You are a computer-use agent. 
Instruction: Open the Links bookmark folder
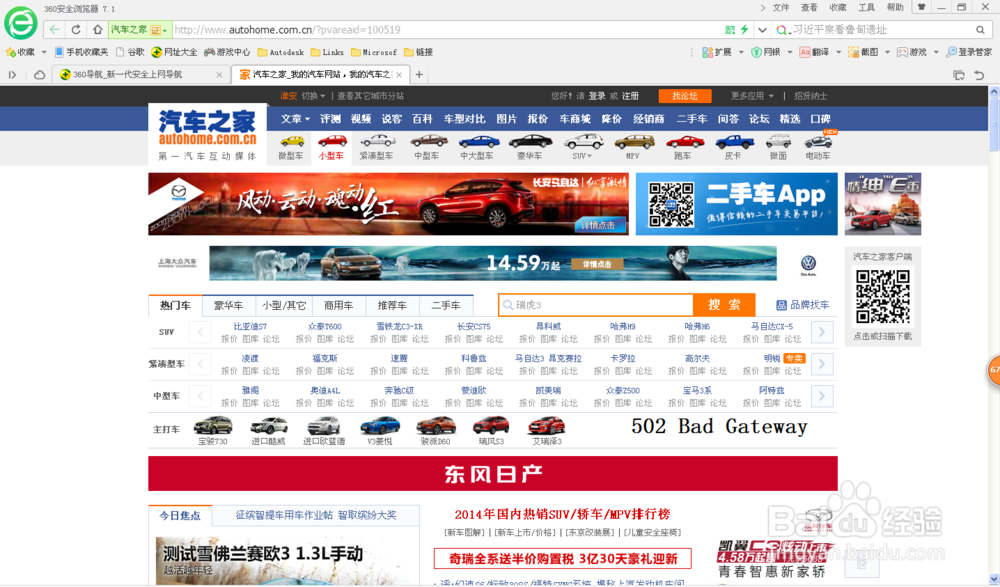[327, 52]
